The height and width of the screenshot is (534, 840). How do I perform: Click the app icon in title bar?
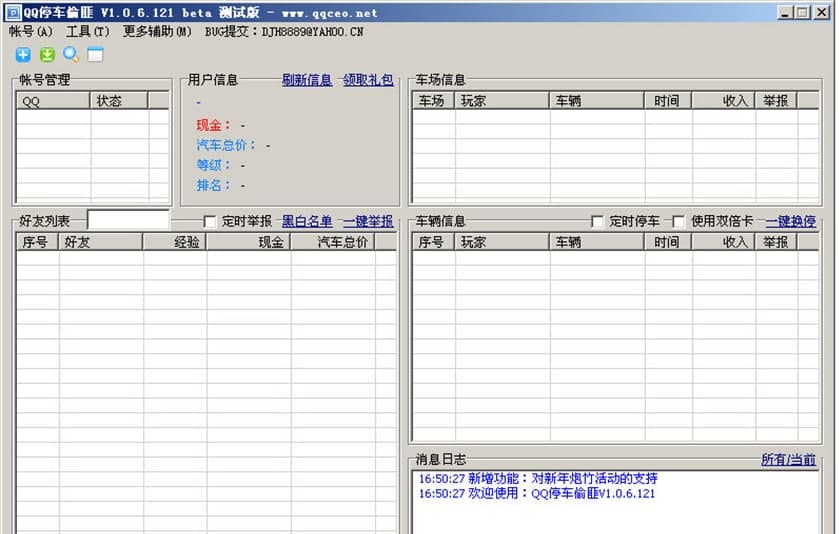(x=13, y=12)
